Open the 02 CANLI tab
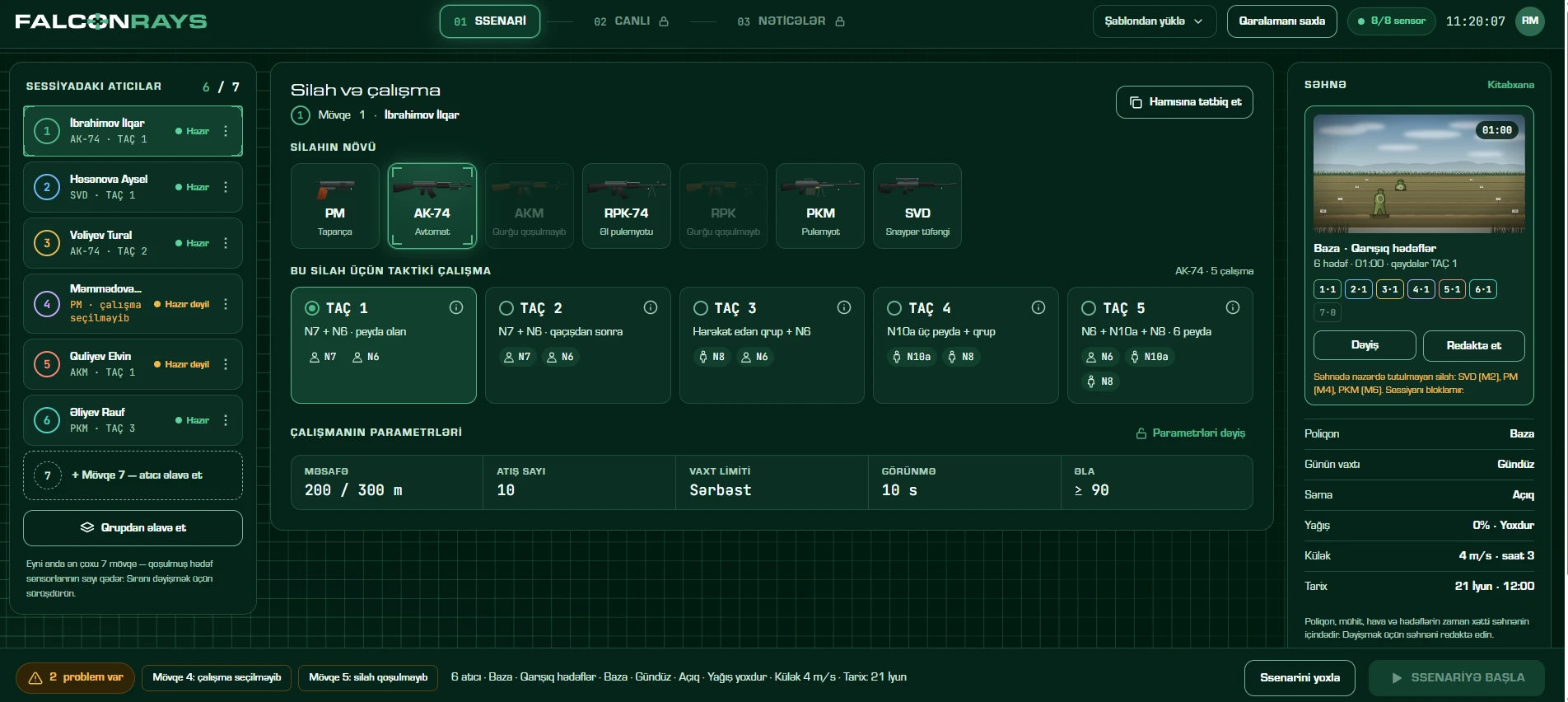 click(x=632, y=21)
